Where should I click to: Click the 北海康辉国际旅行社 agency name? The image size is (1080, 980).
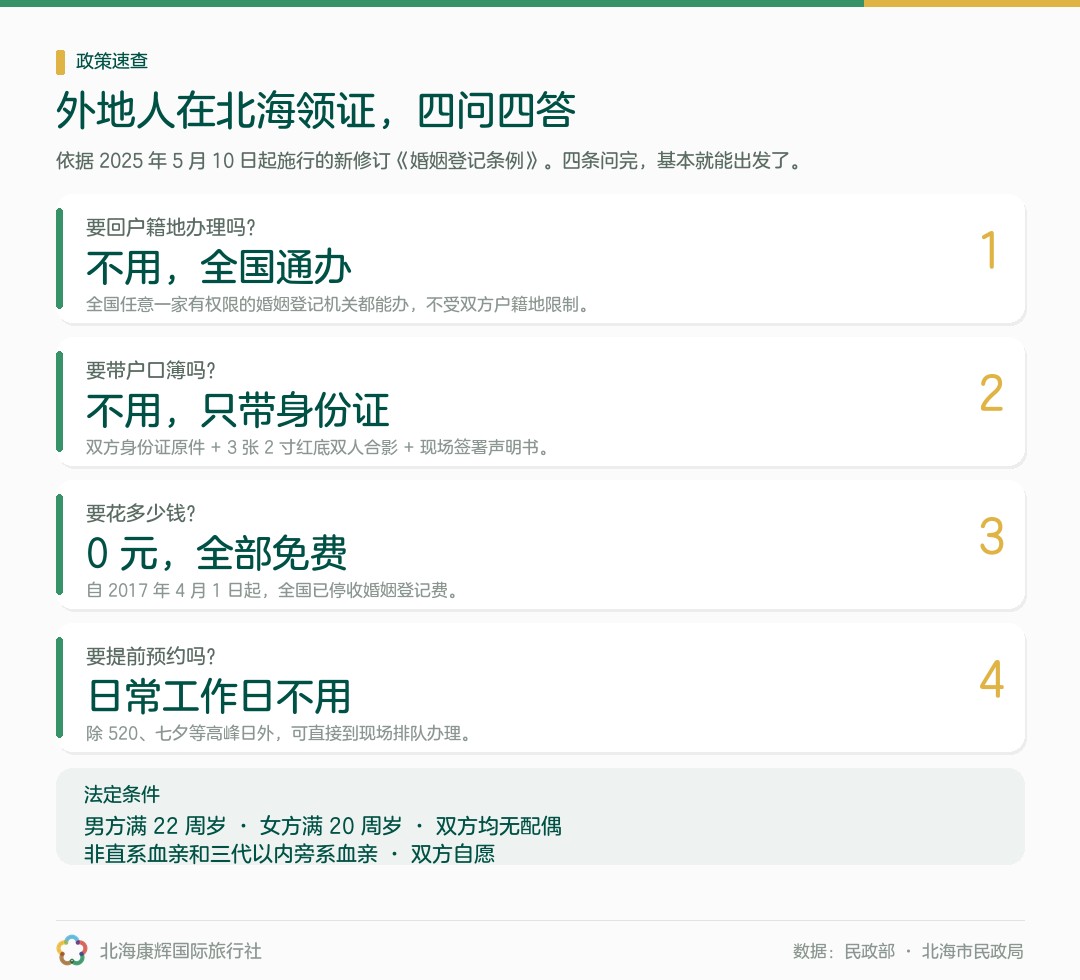point(180,951)
